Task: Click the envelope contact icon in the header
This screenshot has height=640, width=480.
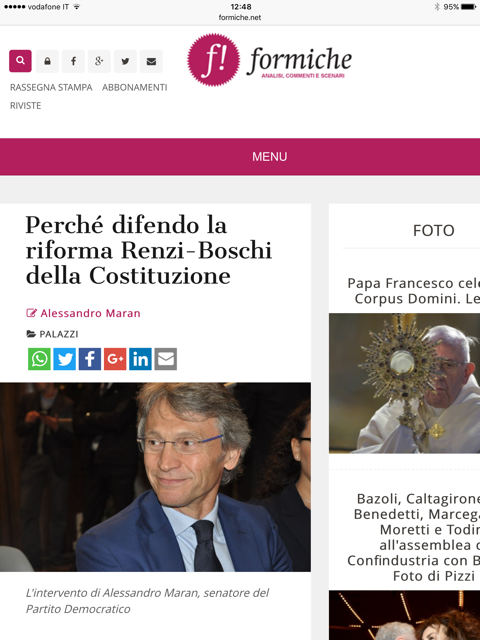Action: tap(151, 61)
